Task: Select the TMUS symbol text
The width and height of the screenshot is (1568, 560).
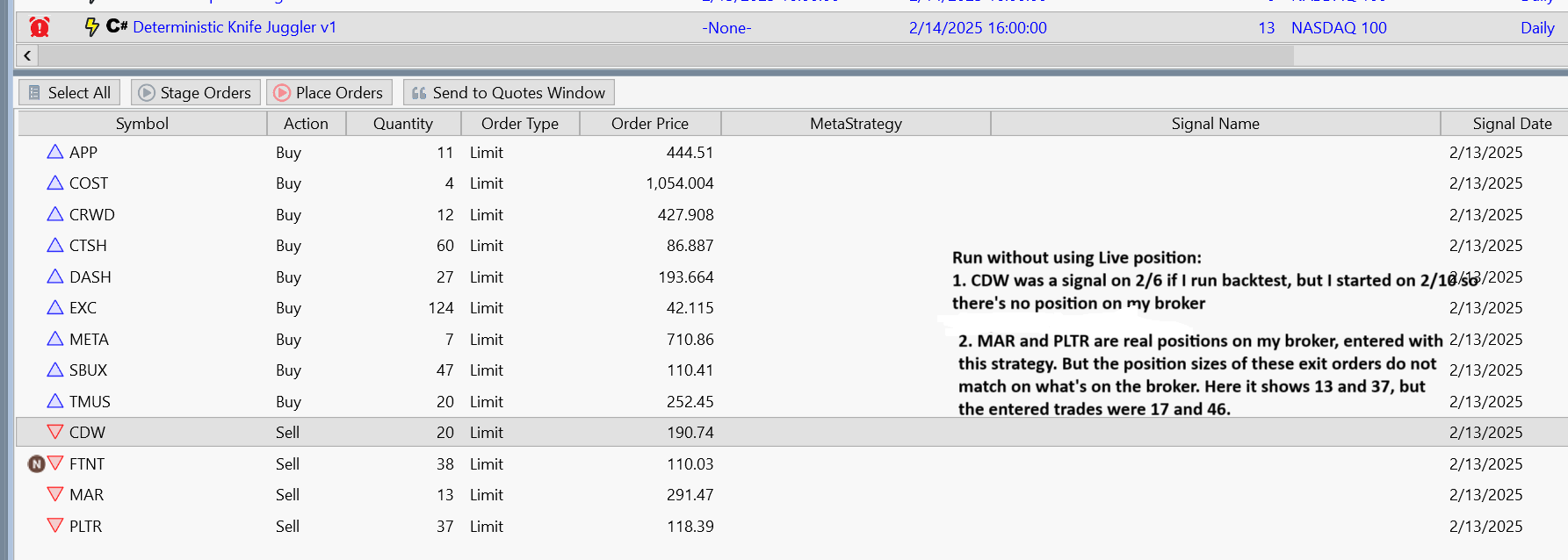Action: [90, 402]
